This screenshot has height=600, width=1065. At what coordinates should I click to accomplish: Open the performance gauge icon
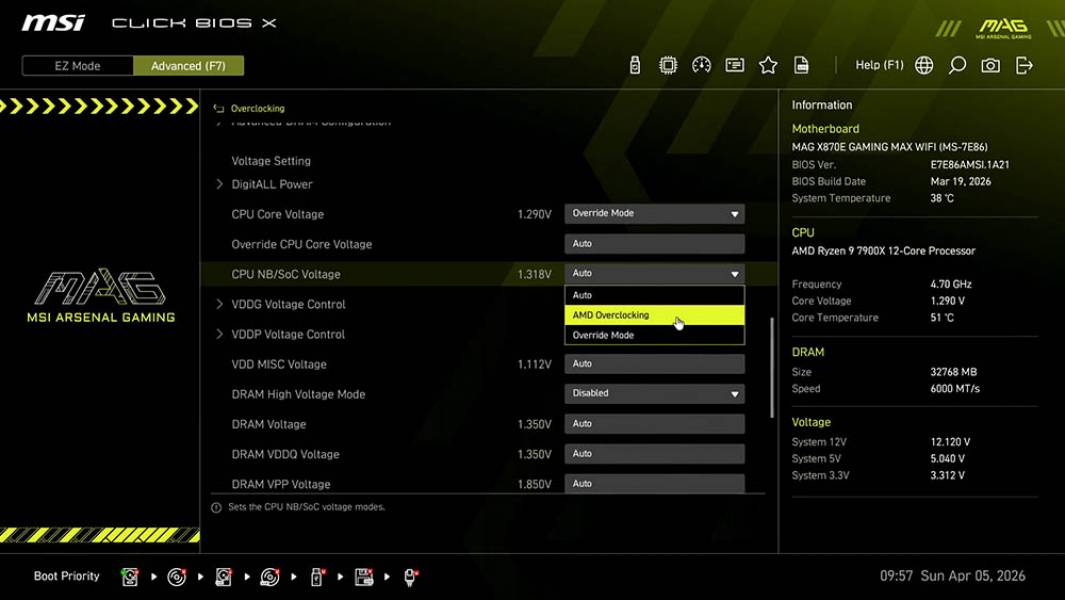[x=701, y=64]
